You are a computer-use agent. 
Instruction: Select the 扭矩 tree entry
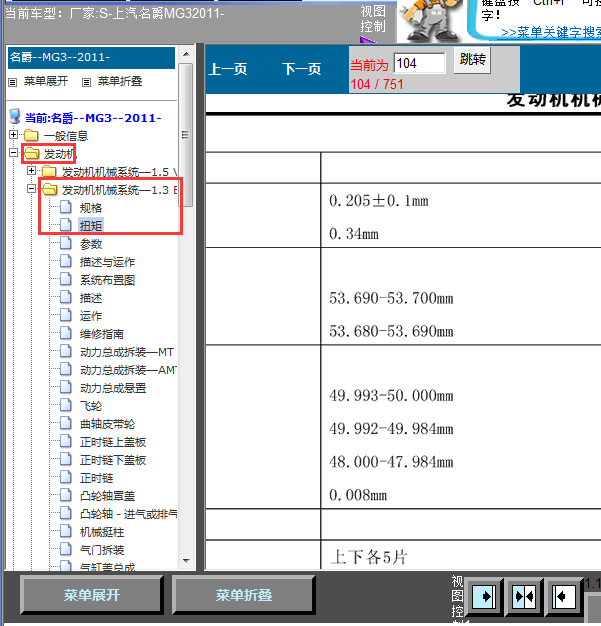[91, 226]
